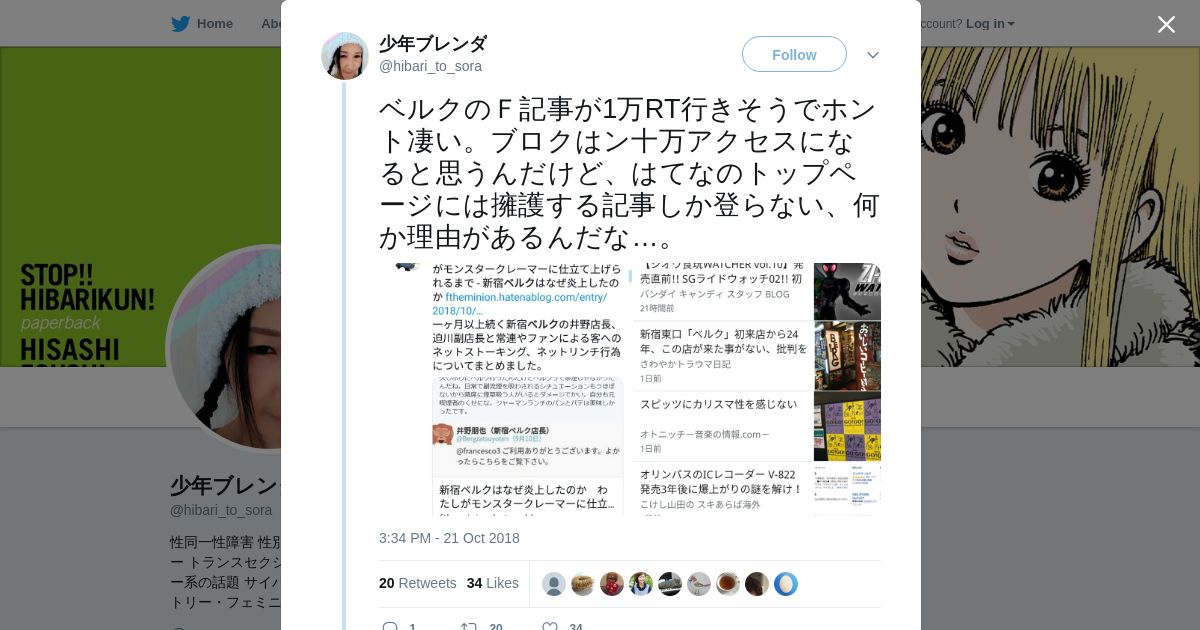The width and height of the screenshot is (1200, 630).
Task: Reply to the tweet via speech bubble icon
Action: [x=390, y=627]
